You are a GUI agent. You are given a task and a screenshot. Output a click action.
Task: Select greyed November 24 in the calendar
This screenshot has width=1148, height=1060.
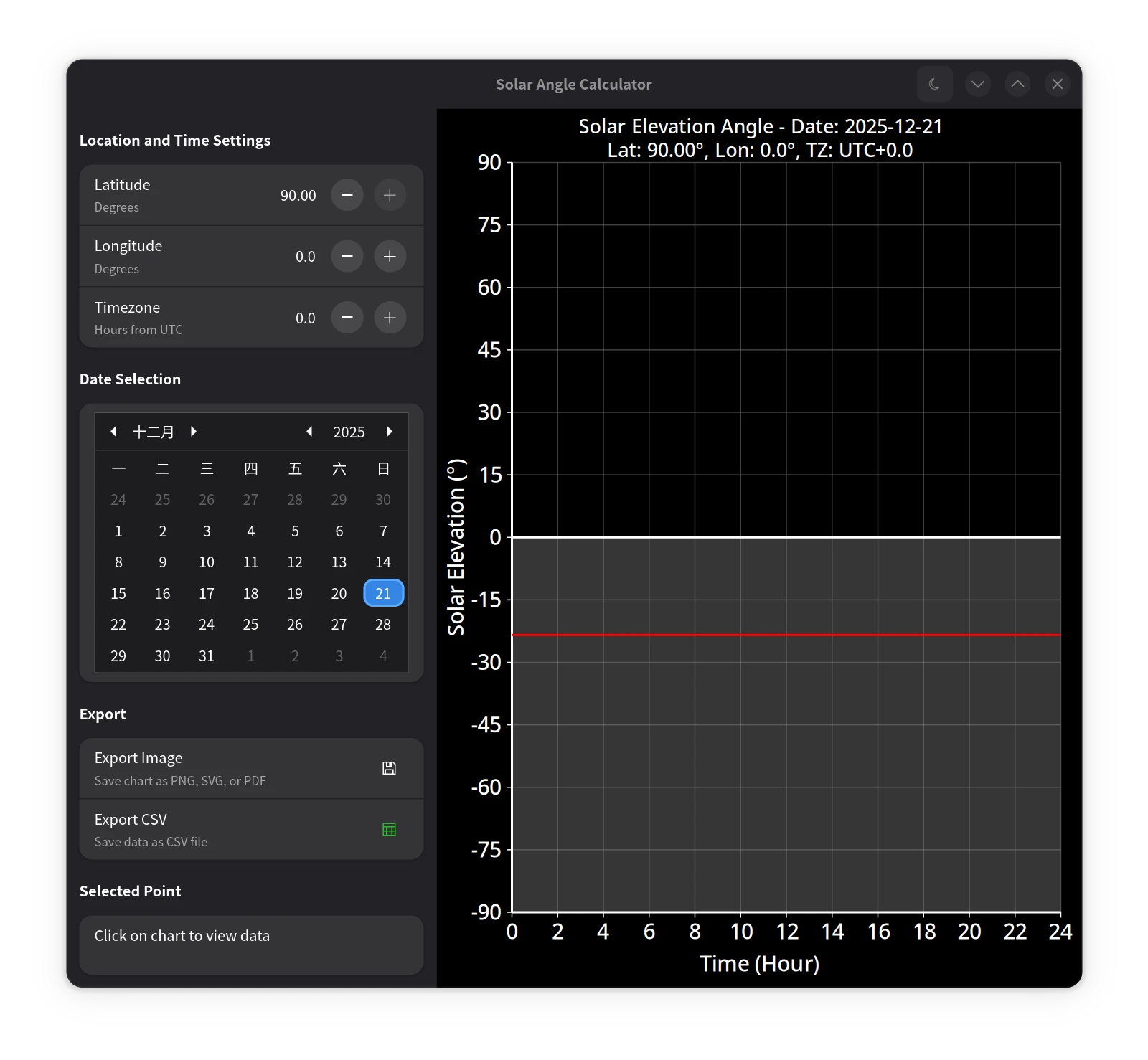click(x=118, y=500)
